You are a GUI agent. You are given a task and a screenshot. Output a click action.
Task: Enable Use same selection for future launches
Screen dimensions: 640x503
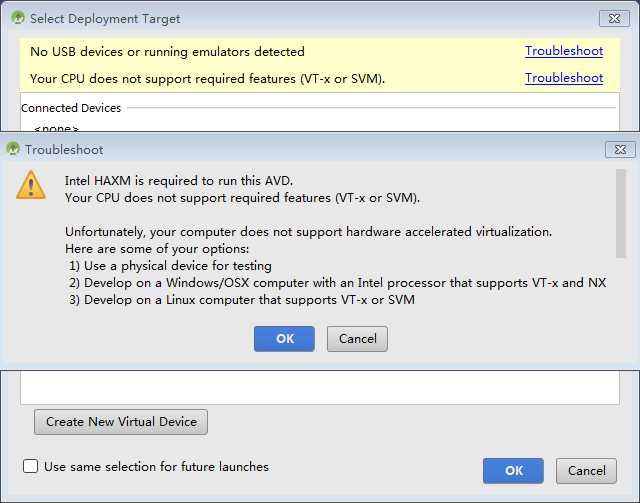31,466
